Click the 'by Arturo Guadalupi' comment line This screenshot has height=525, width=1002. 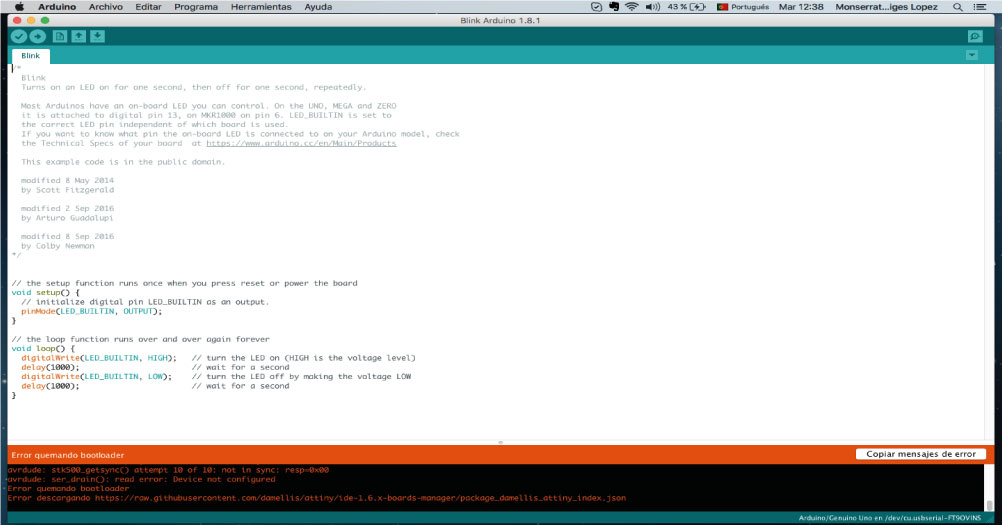66,218
